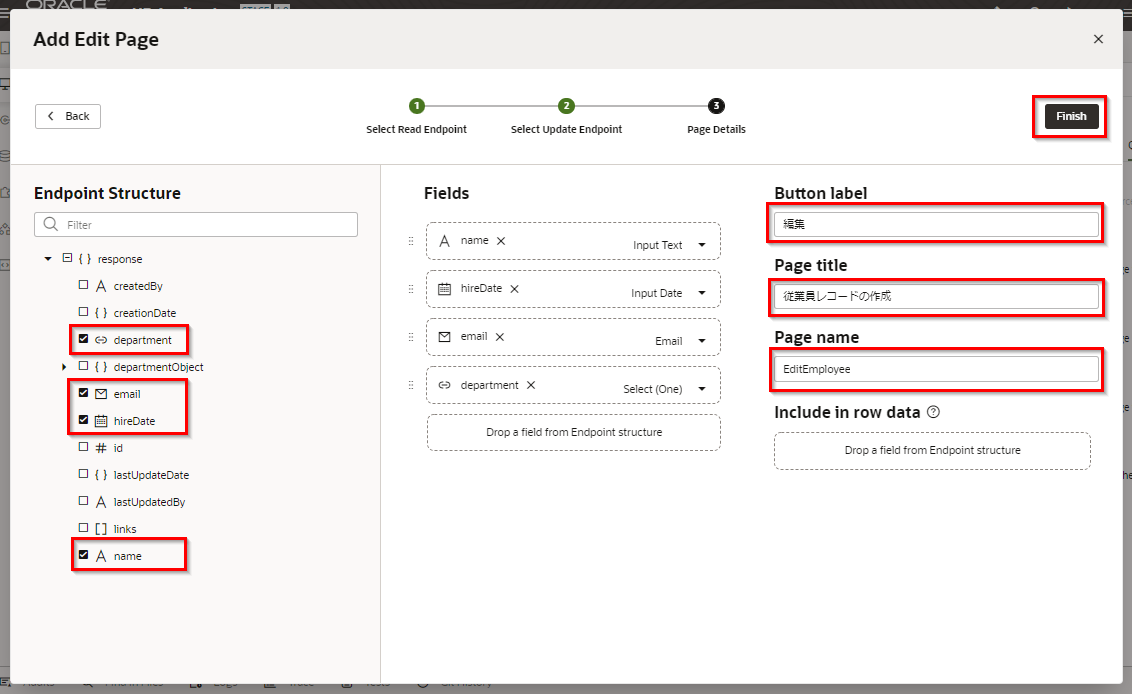Go to the Select Update Endpoint step
The height and width of the screenshot is (694, 1132).
[x=566, y=106]
